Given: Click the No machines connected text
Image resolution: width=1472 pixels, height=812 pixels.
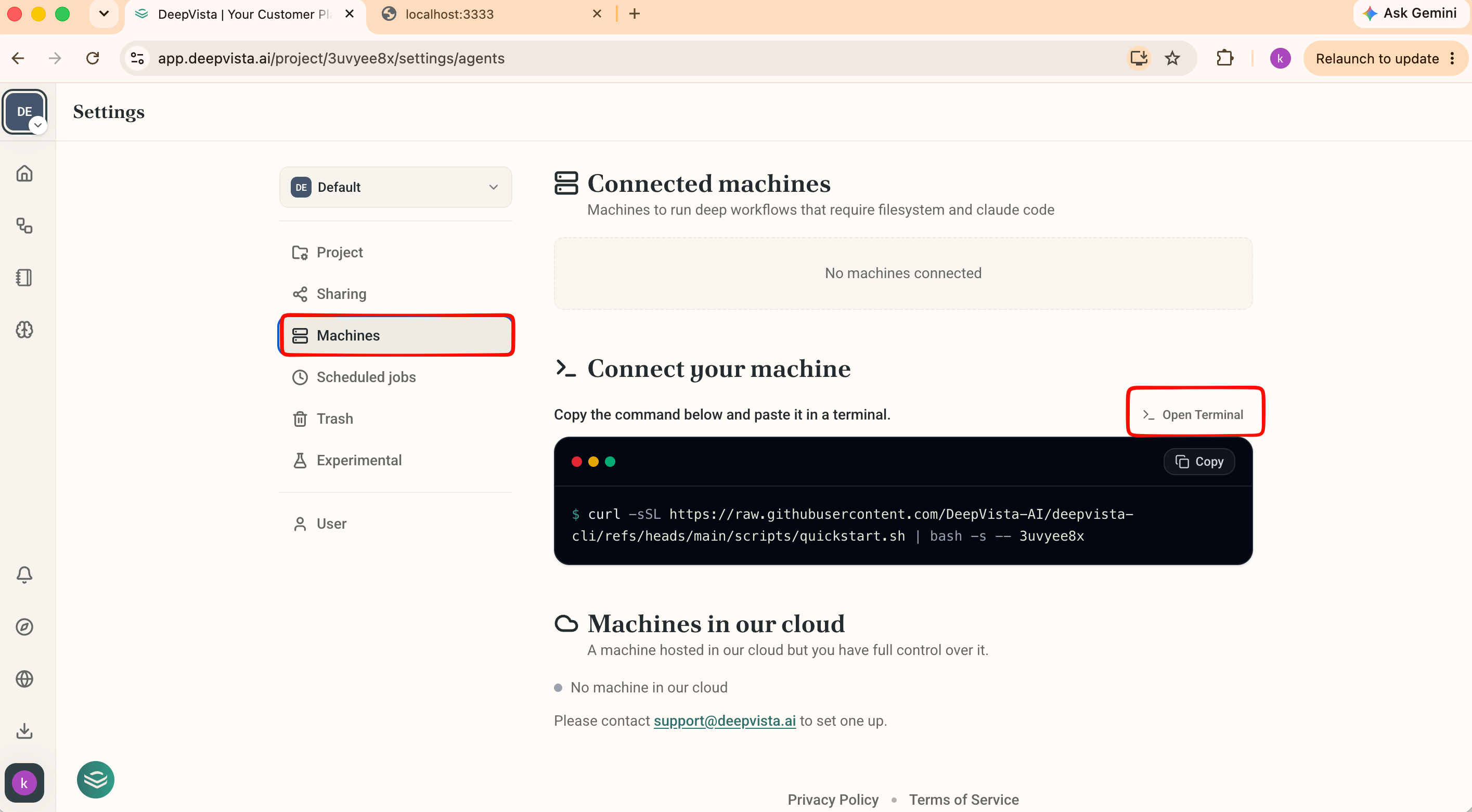Looking at the screenshot, I should click(x=903, y=273).
